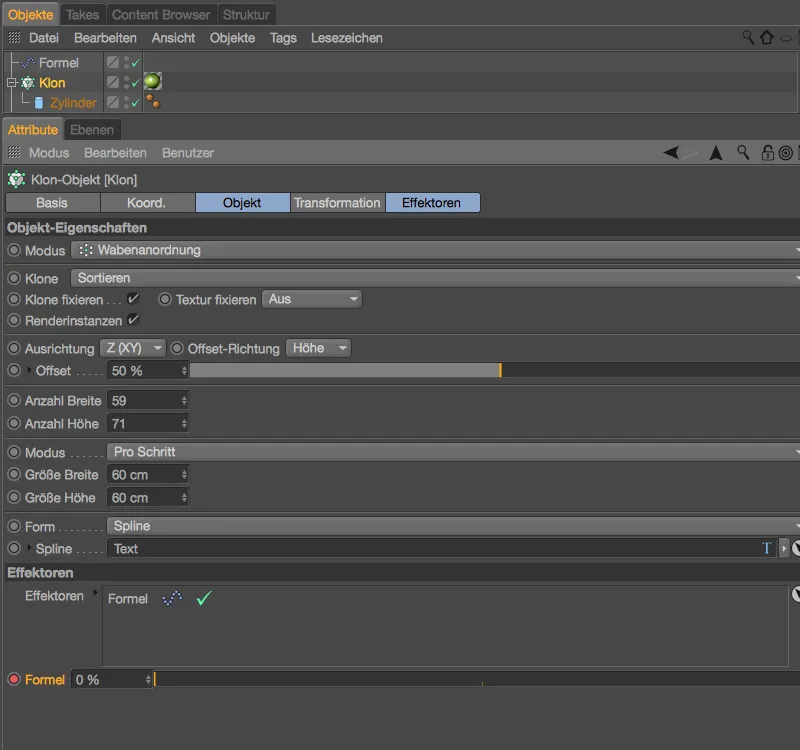Click the Klon object icon in the Object Manager
This screenshot has height=750, width=800.
pos(28,82)
